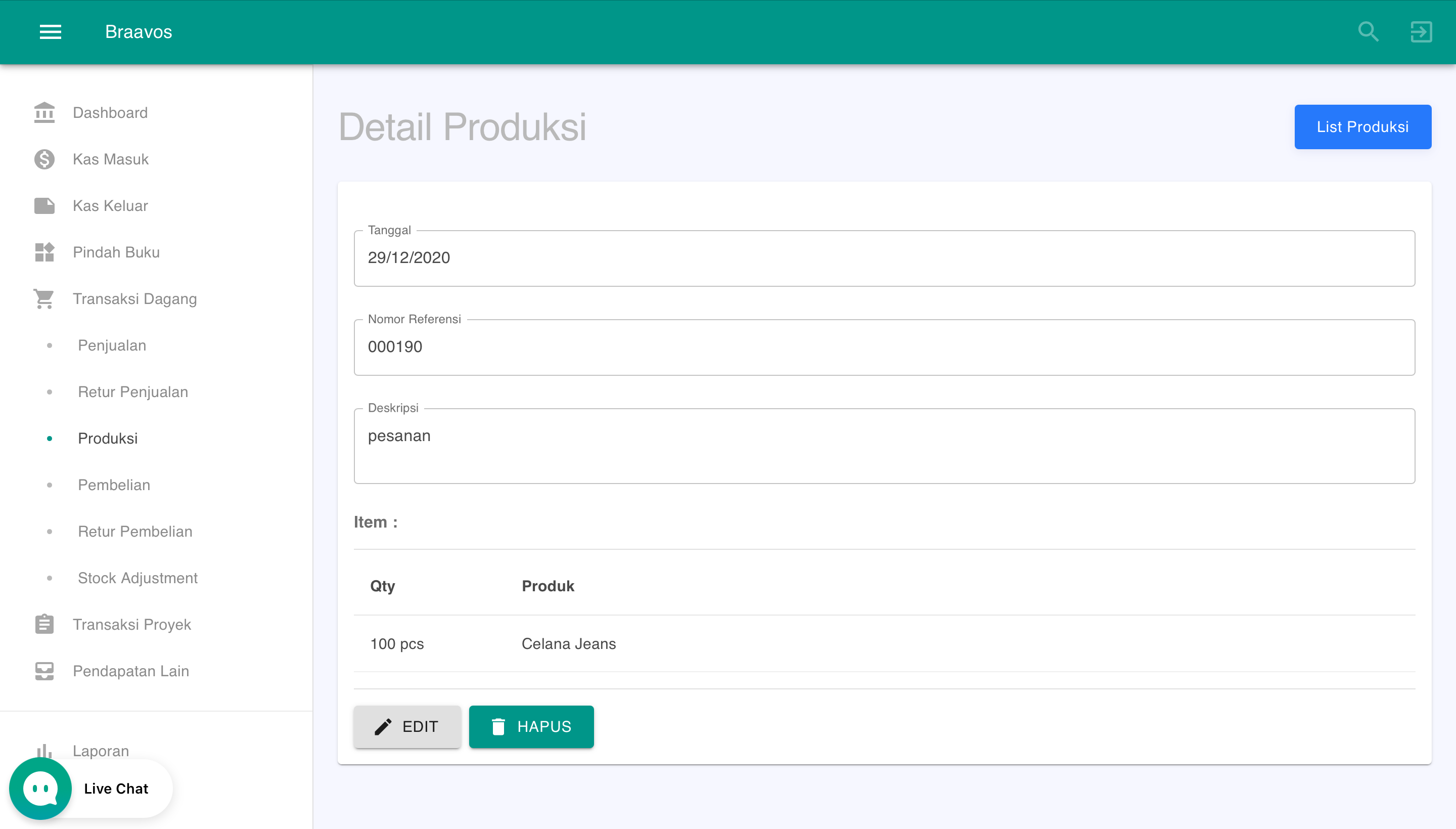Collapse the Transaksi Dagang menu

134,299
